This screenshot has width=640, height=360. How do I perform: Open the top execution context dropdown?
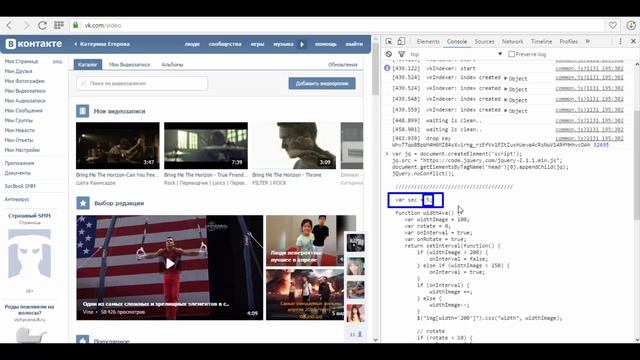[x=456, y=54]
